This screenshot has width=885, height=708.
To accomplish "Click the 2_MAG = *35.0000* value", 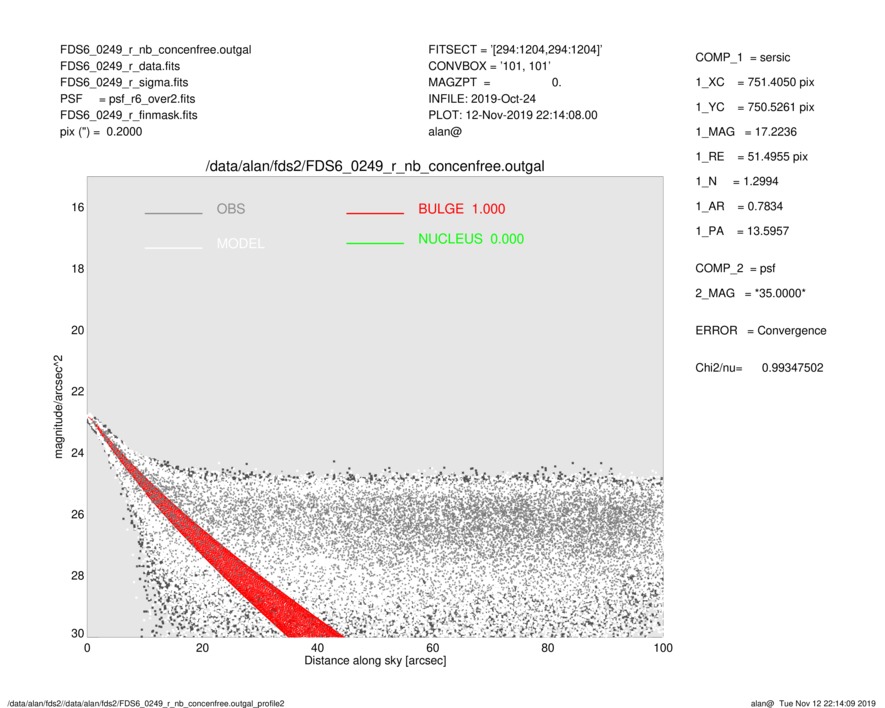I will 751,294.
